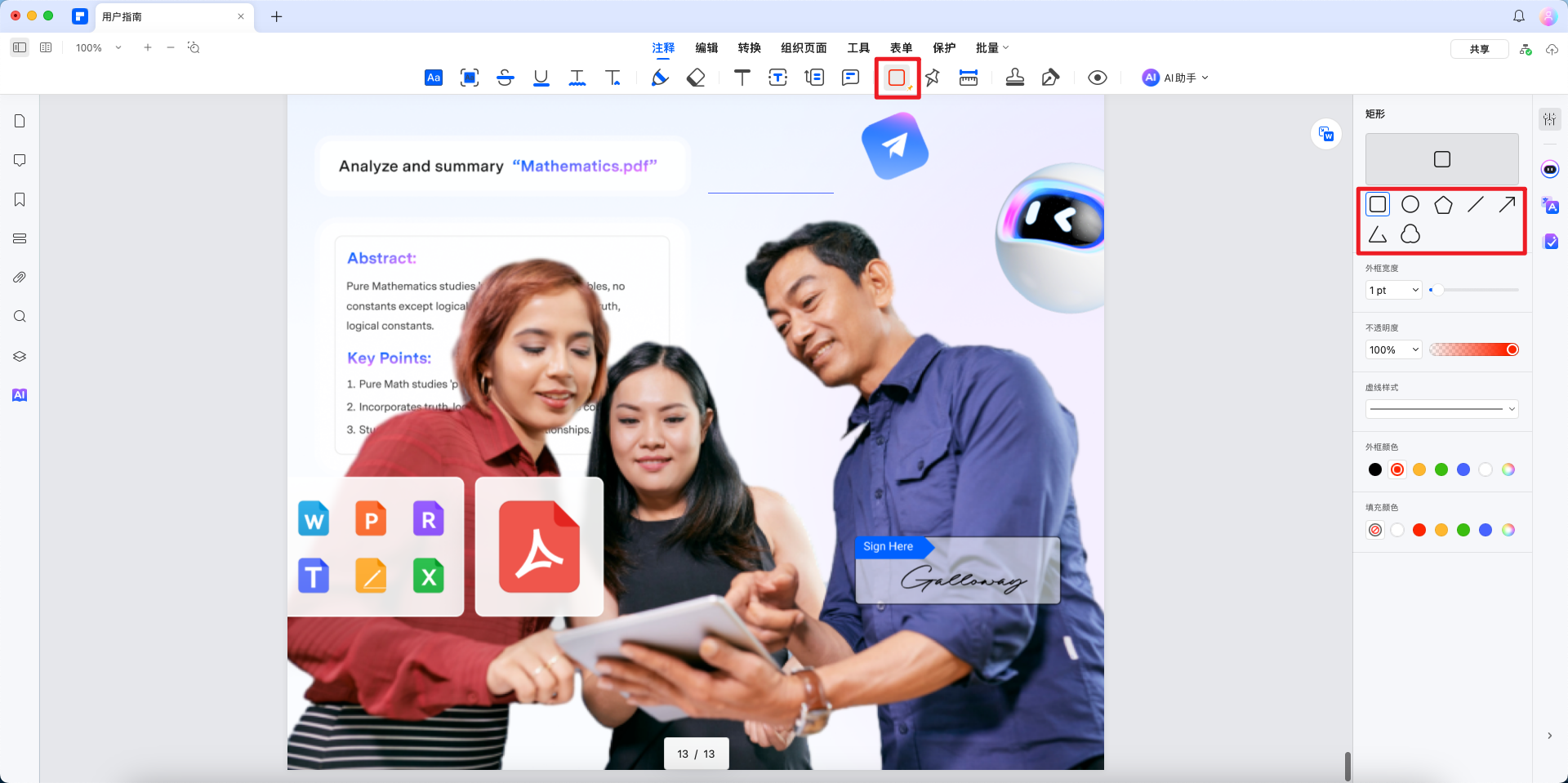The height and width of the screenshot is (783, 1568).
Task: Add a sticky note comment
Action: 850,78
